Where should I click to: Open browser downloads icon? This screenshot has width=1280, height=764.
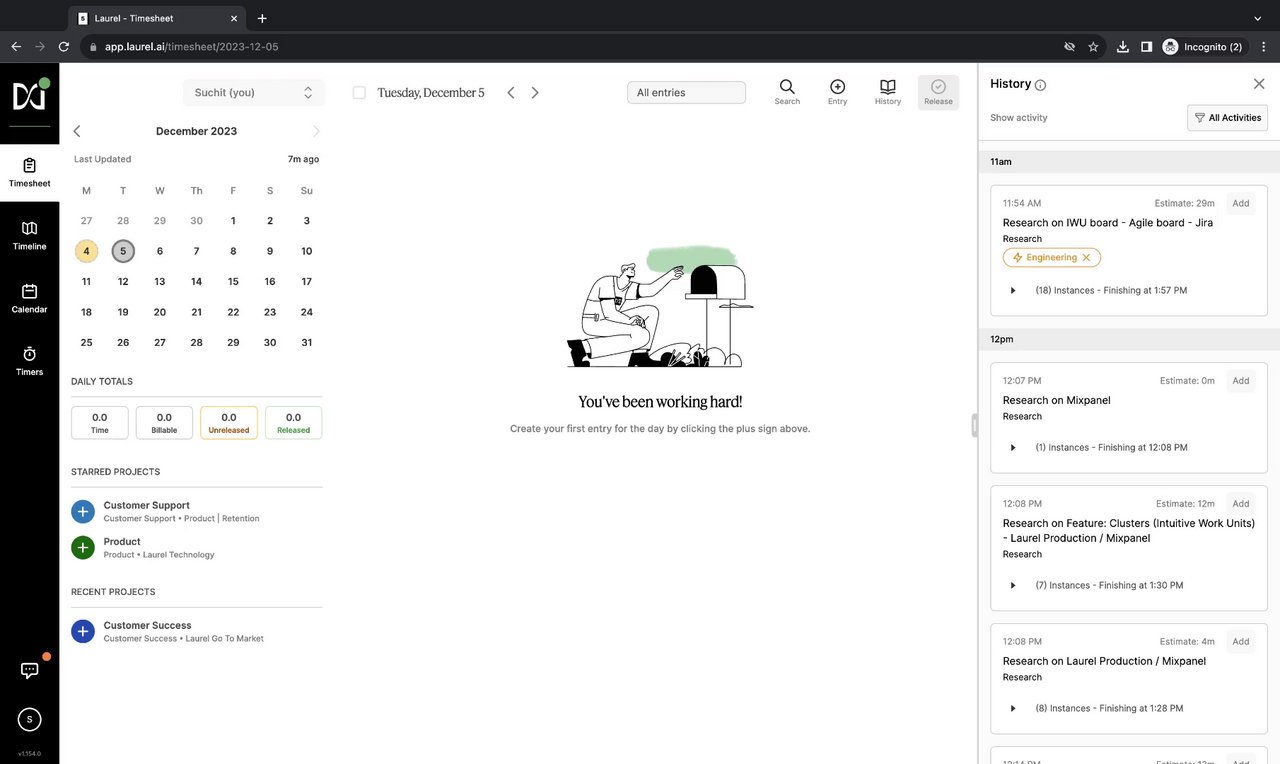1123,46
